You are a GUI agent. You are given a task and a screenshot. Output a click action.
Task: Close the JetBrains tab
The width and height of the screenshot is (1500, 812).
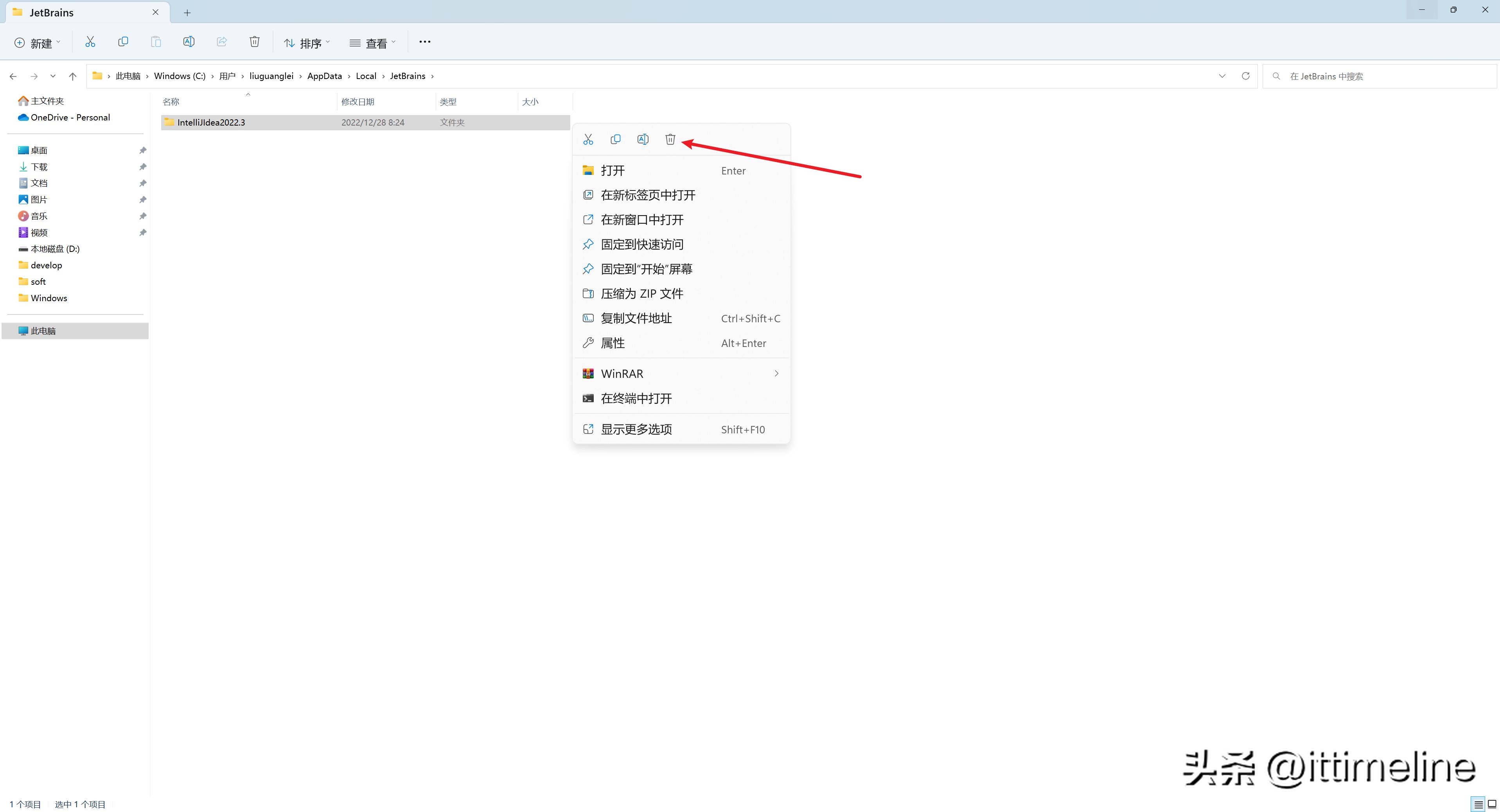point(155,12)
